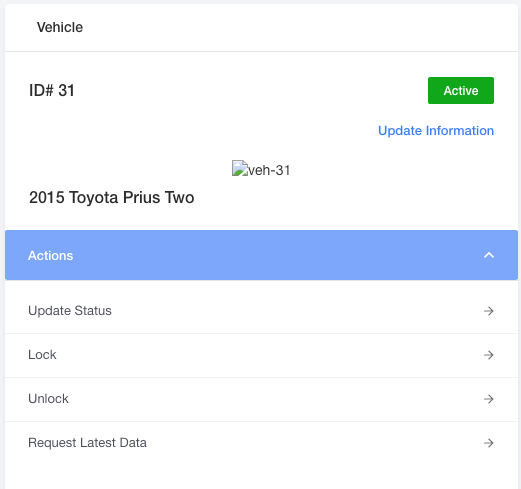Click the veh-31 image alt text
The width and height of the screenshot is (521, 489).
tap(269, 170)
